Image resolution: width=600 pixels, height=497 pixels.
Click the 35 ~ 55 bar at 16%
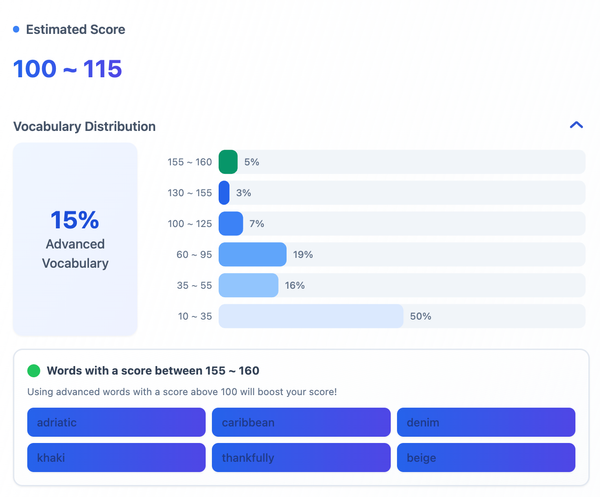point(248,286)
